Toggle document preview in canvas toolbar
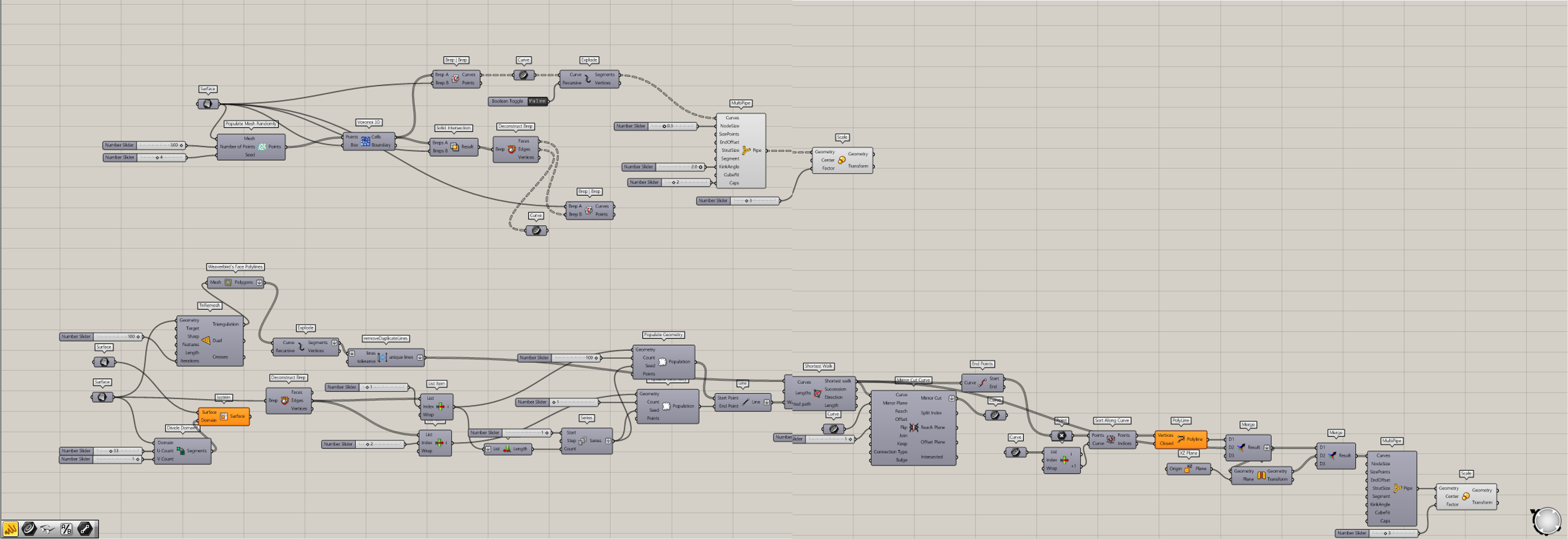Screen dimensions: 1568x539 [10, 529]
